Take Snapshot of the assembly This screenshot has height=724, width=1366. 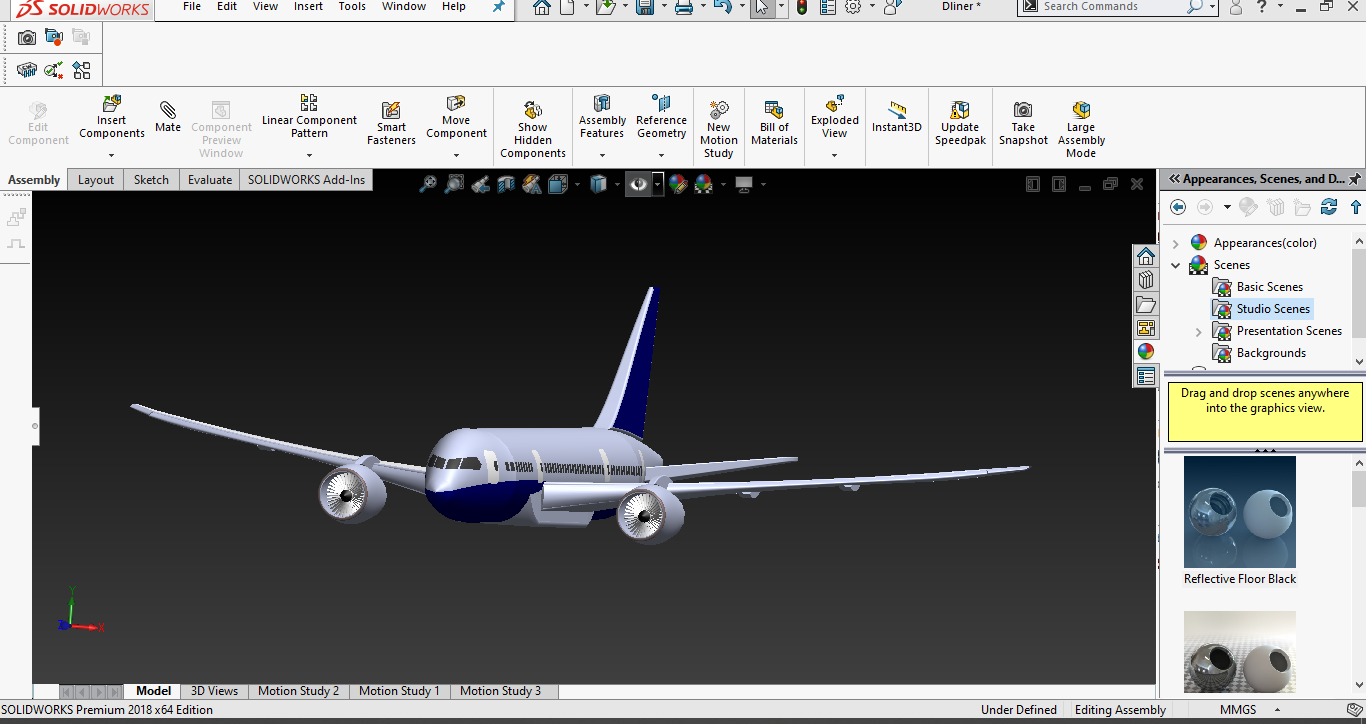1023,123
